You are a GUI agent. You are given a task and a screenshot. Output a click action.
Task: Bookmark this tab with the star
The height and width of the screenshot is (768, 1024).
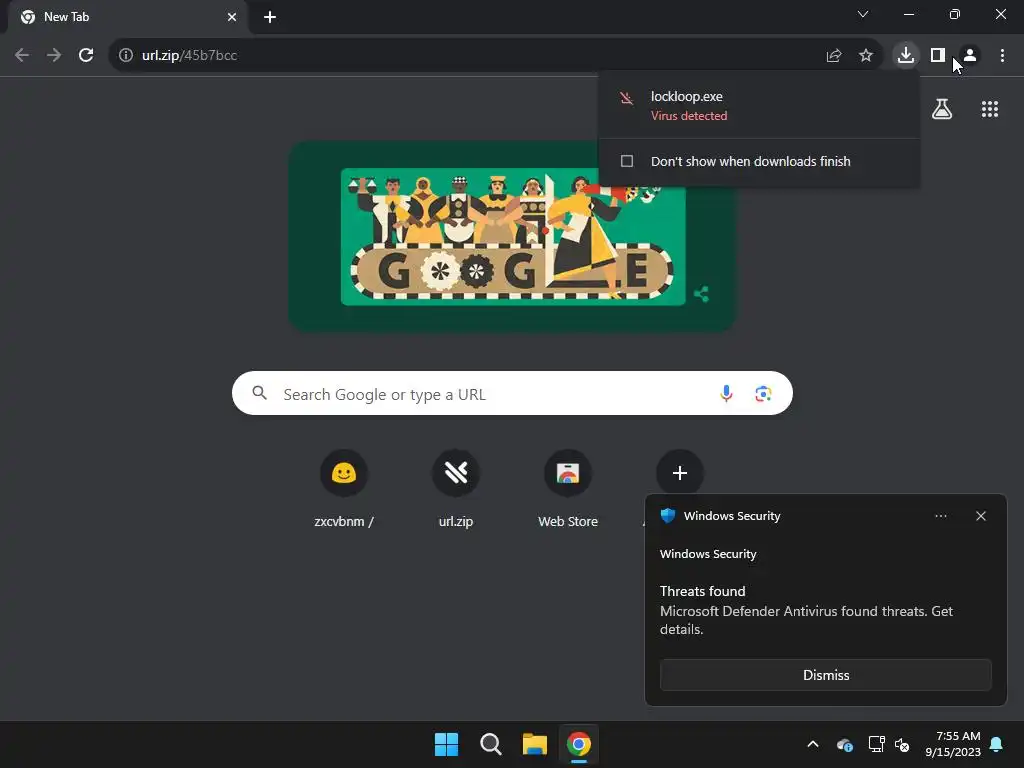point(866,56)
